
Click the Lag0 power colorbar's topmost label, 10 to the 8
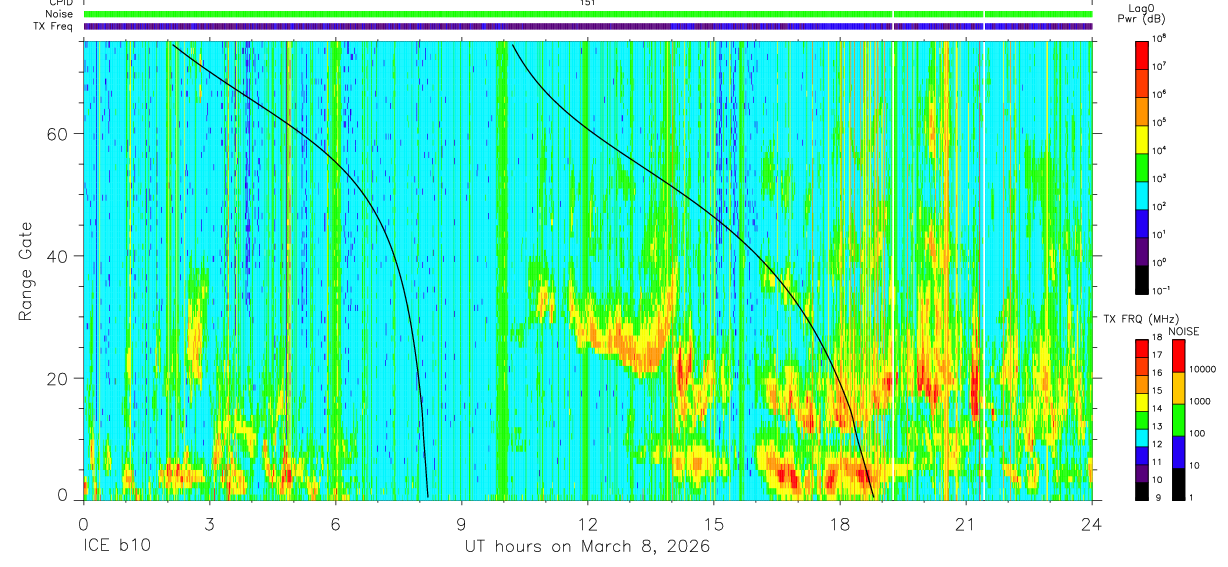tap(1160, 37)
